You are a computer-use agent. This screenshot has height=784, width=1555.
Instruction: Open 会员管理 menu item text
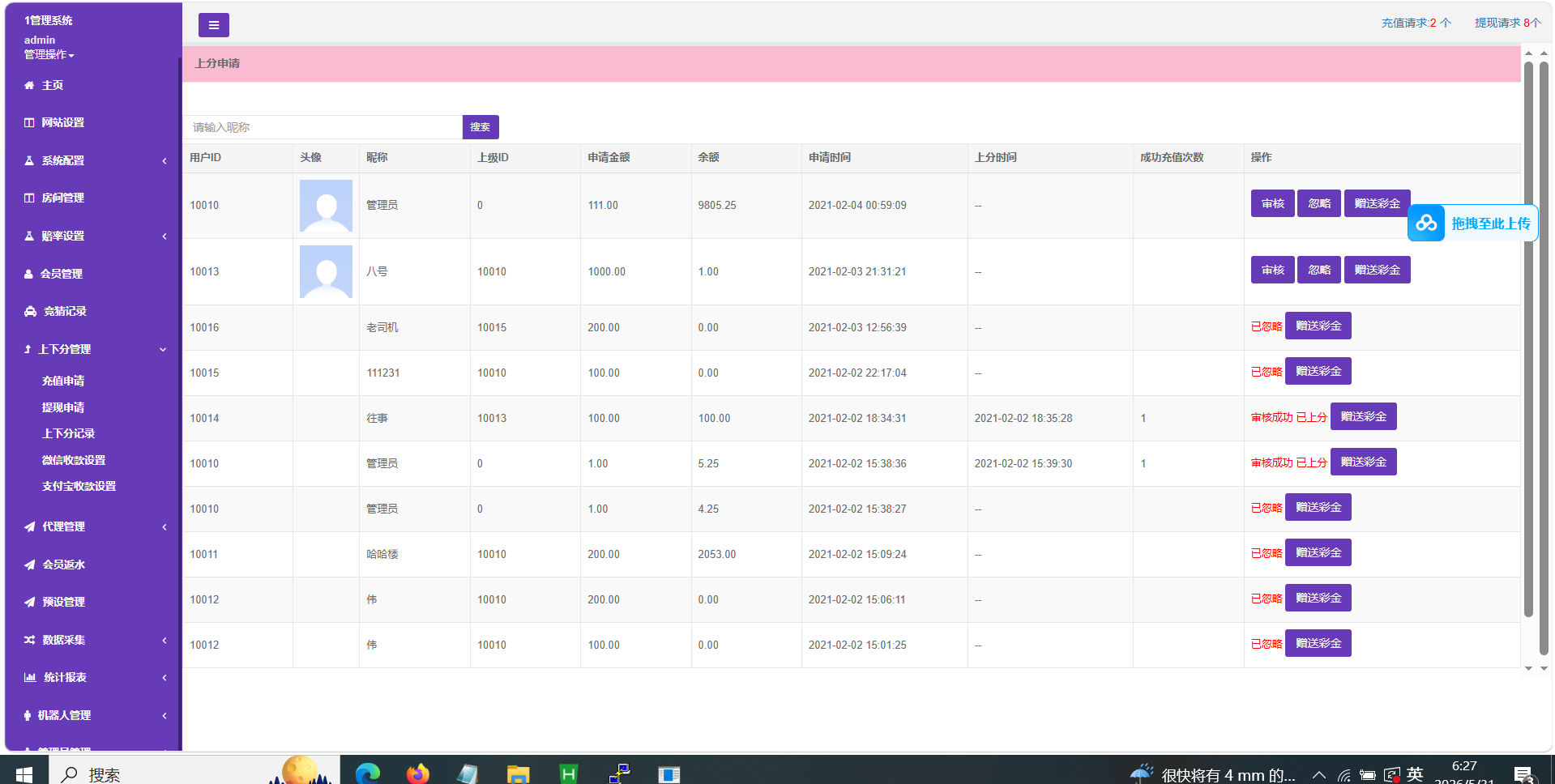(62, 274)
